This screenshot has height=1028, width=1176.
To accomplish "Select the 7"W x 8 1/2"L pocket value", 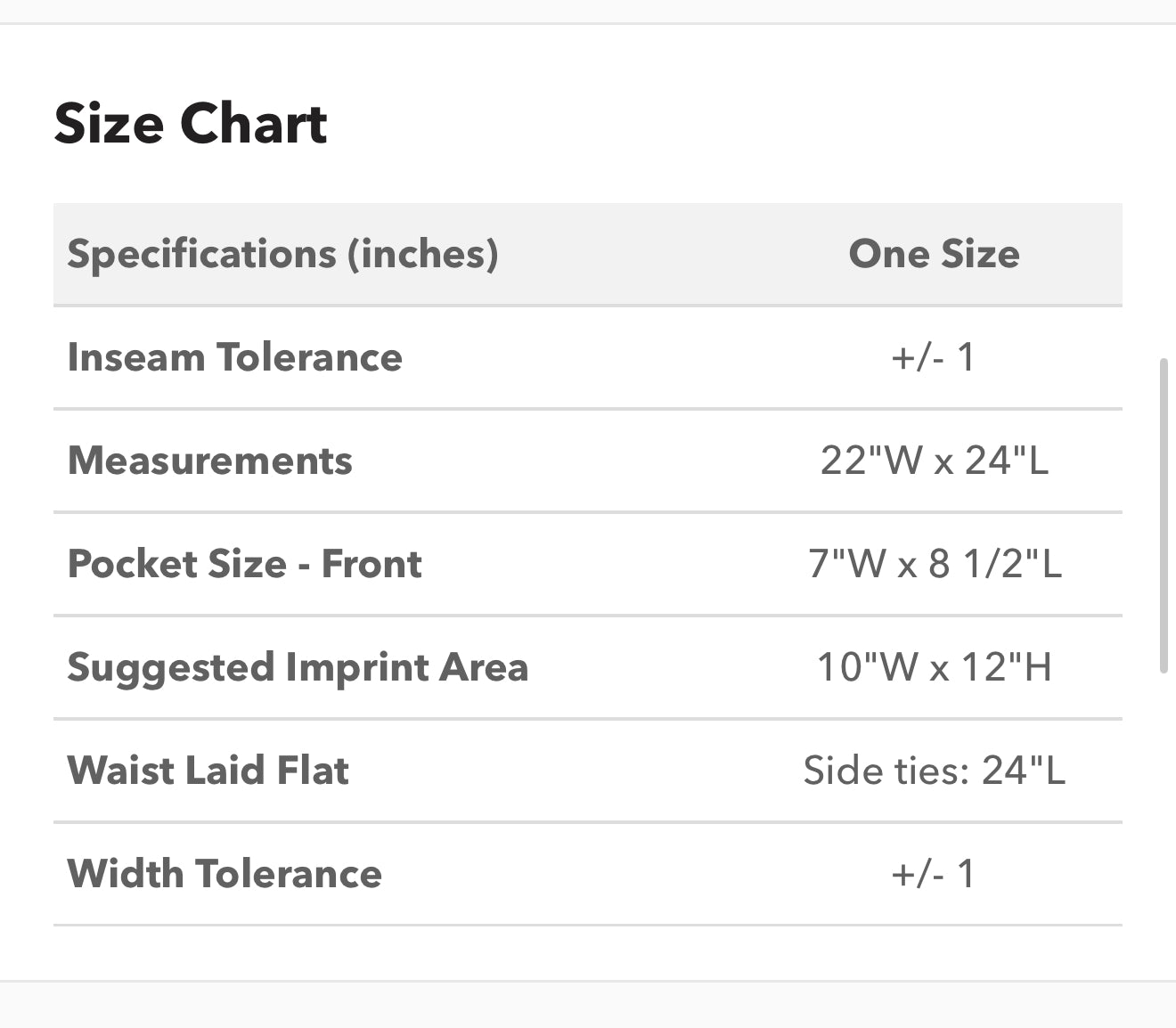I will [x=934, y=565].
